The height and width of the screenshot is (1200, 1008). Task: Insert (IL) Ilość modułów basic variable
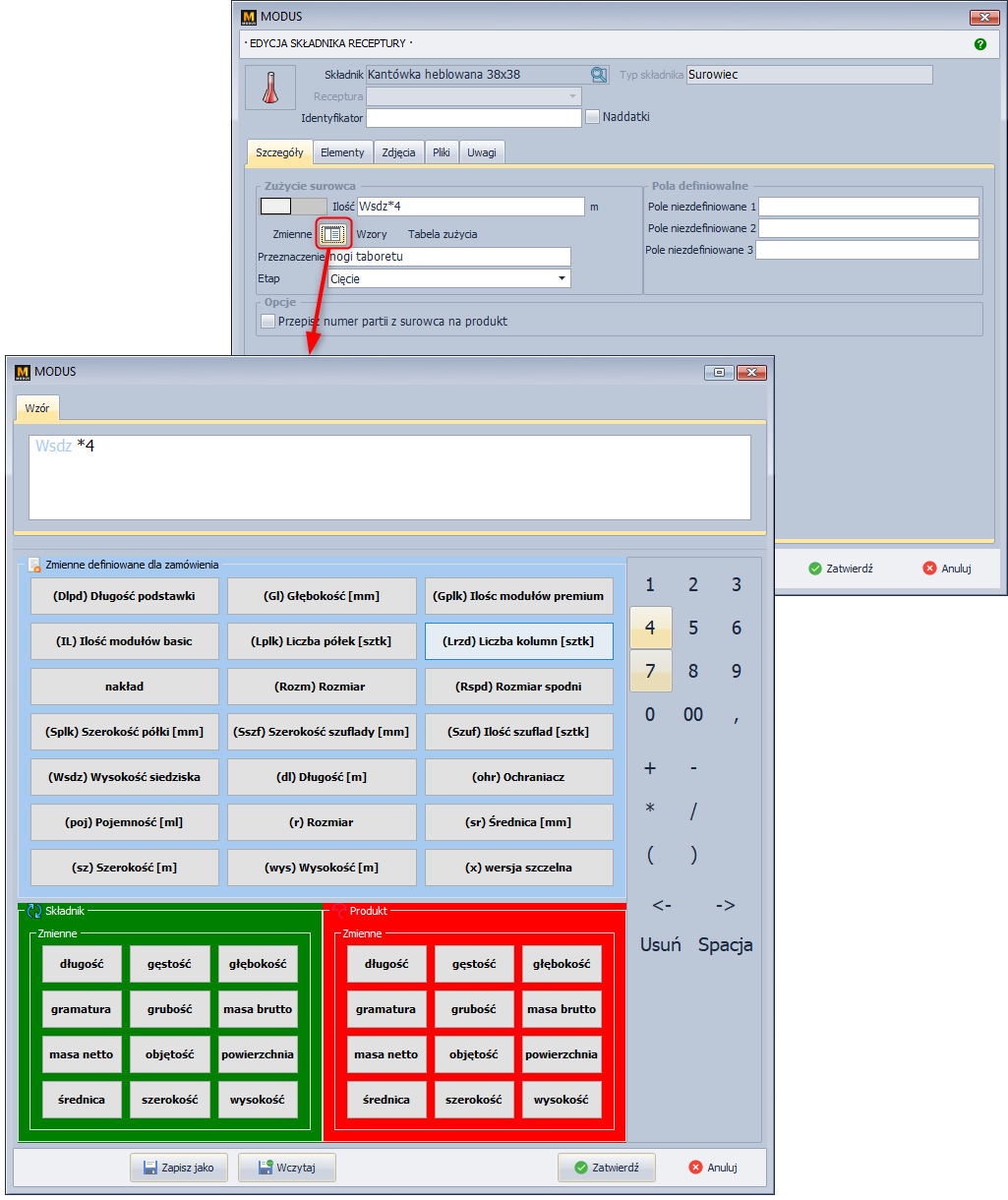click(125, 641)
